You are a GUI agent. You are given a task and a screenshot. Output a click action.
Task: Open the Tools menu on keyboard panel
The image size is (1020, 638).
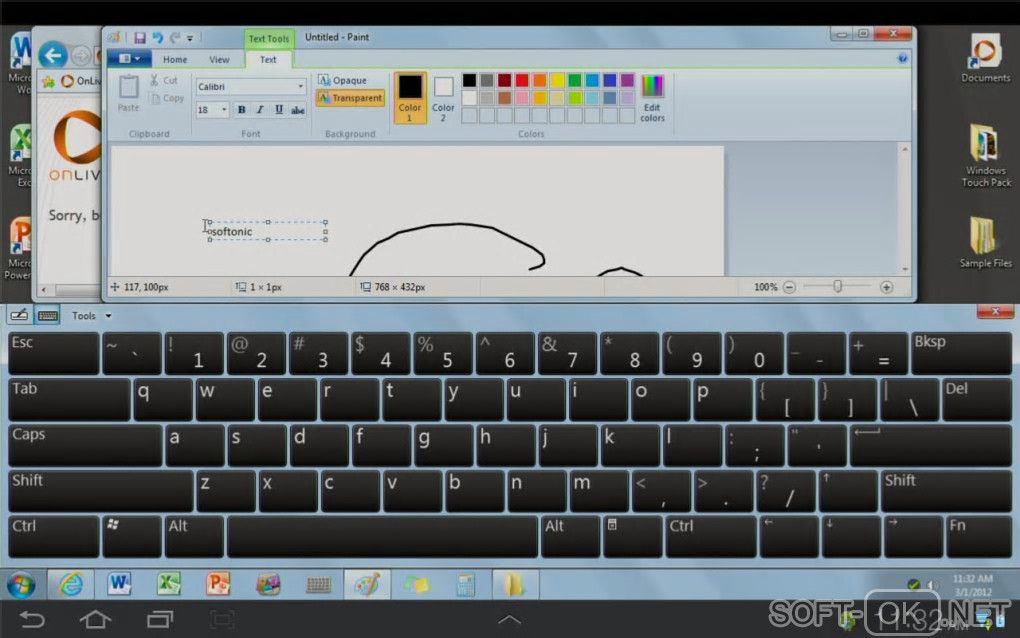91,315
